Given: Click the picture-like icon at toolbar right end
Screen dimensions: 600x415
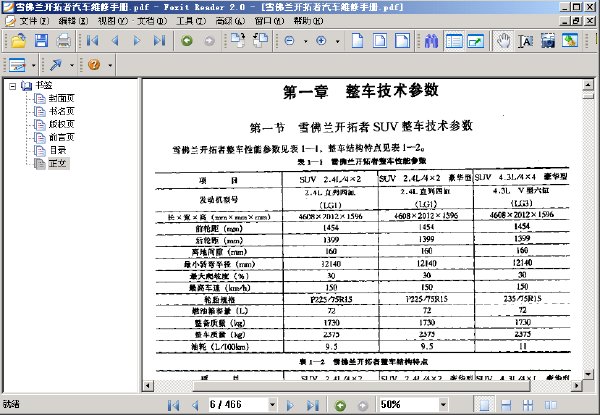Looking at the screenshot, I should pyautogui.click(x=570, y=41).
